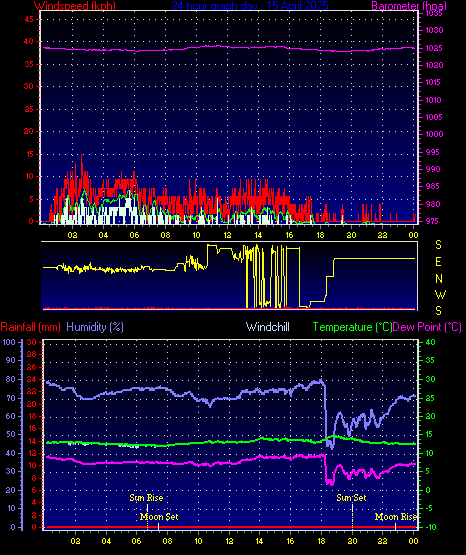The height and width of the screenshot is (555, 466).
Task: Click the 45 windspeed scale value
Action: point(29,19)
